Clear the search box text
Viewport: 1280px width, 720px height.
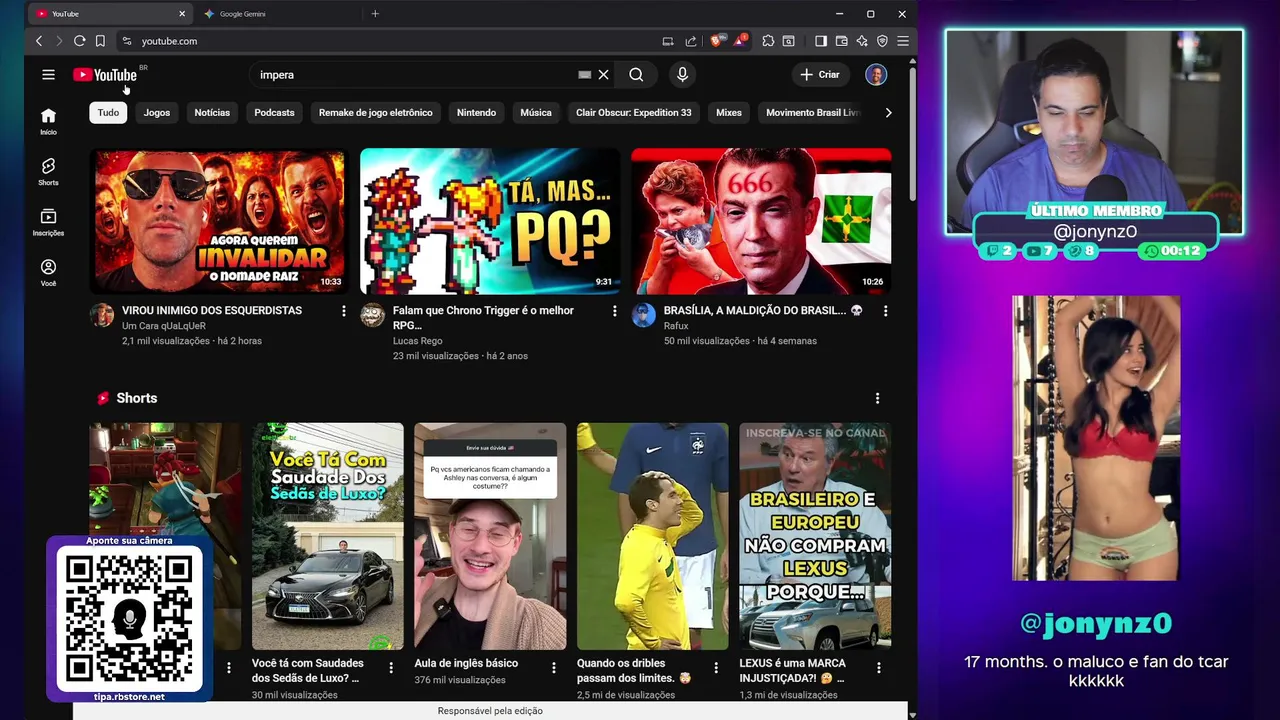pyautogui.click(x=603, y=75)
